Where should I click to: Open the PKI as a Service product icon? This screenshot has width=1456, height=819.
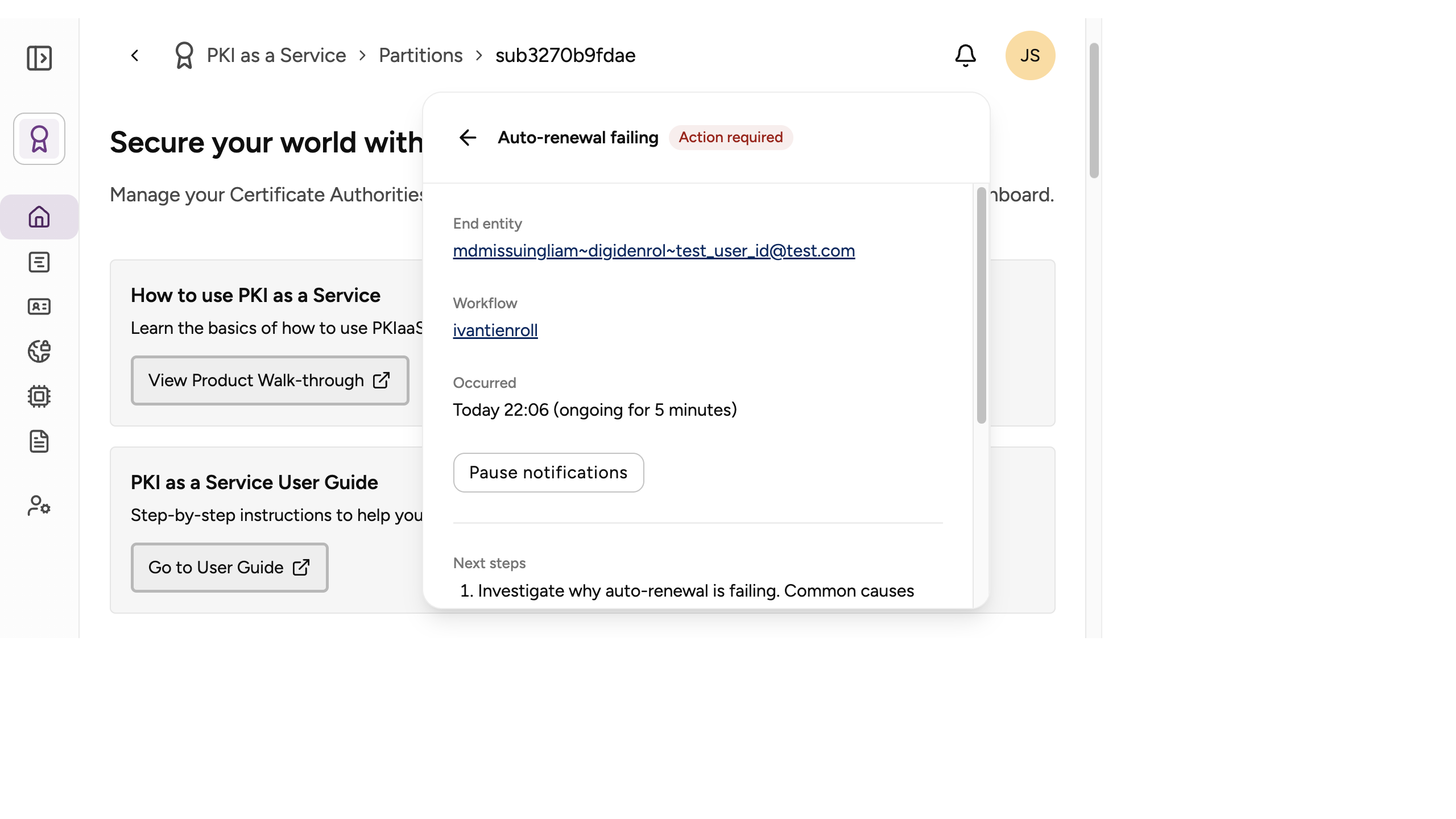click(39, 139)
